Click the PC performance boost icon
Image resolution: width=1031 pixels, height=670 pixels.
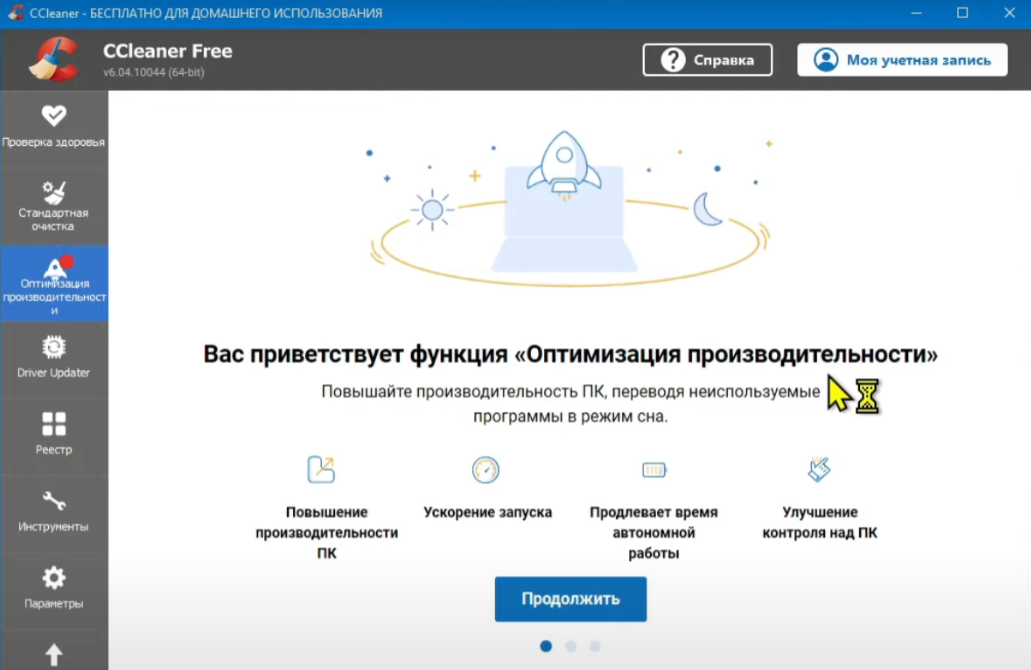point(322,469)
